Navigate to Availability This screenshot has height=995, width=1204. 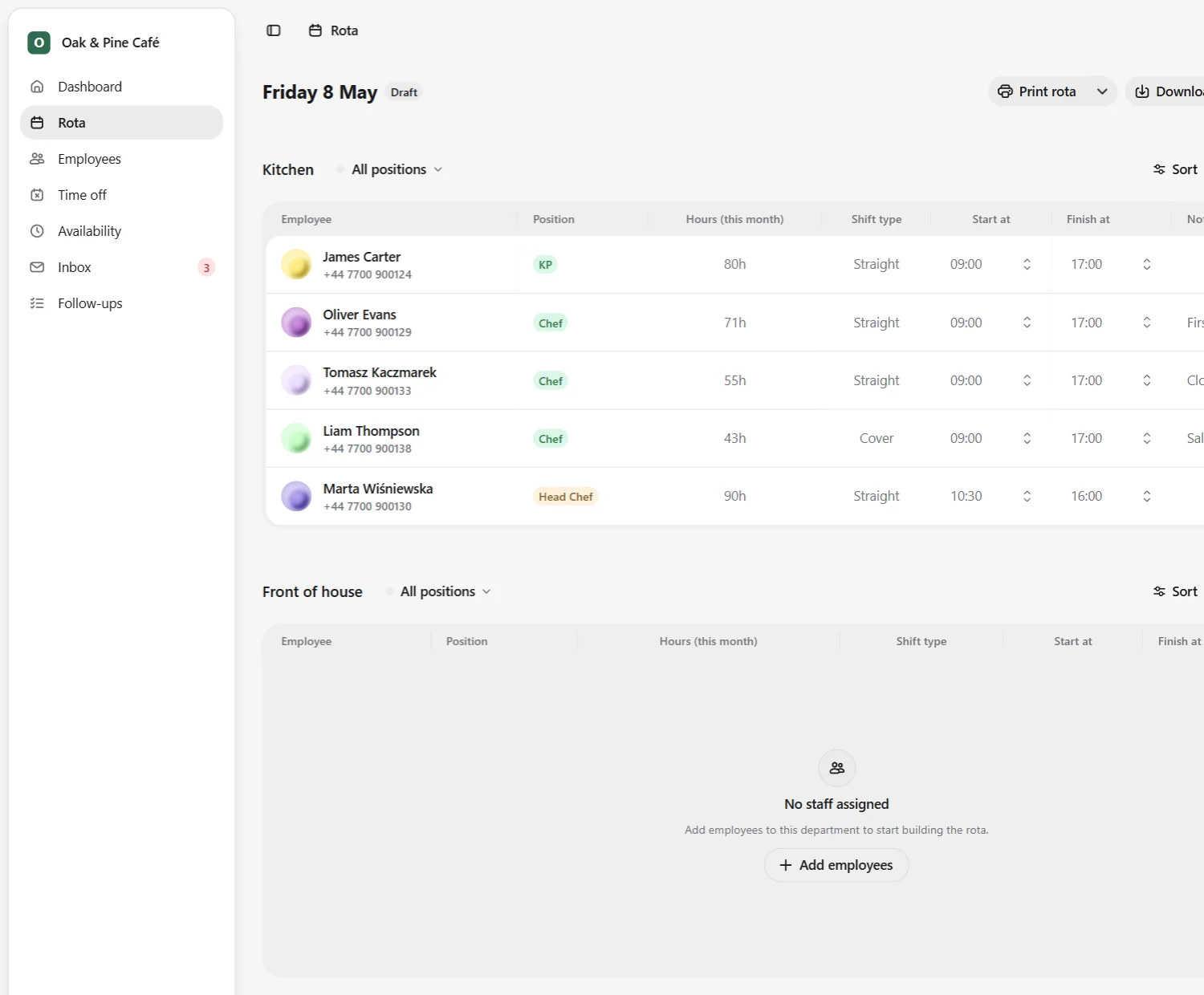pos(121,231)
